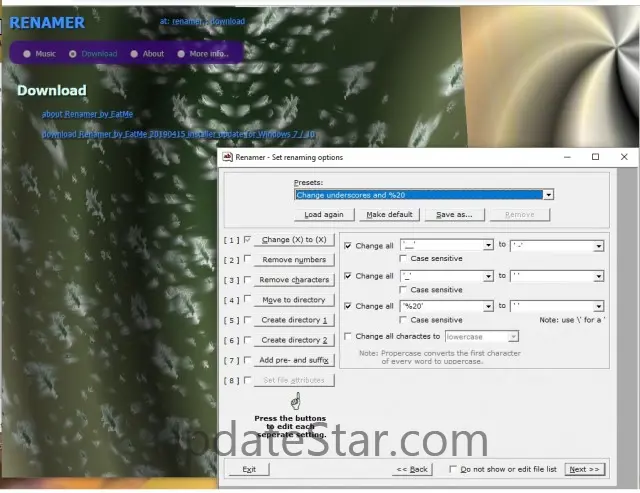Screen dimensions: 640x493
Task: Click the disabled Remove preset button
Action: point(520,214)
